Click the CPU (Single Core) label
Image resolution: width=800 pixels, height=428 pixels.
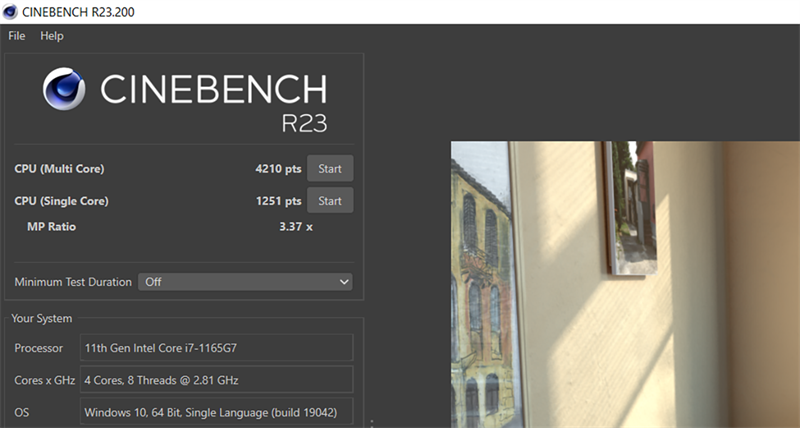[61, 201]
